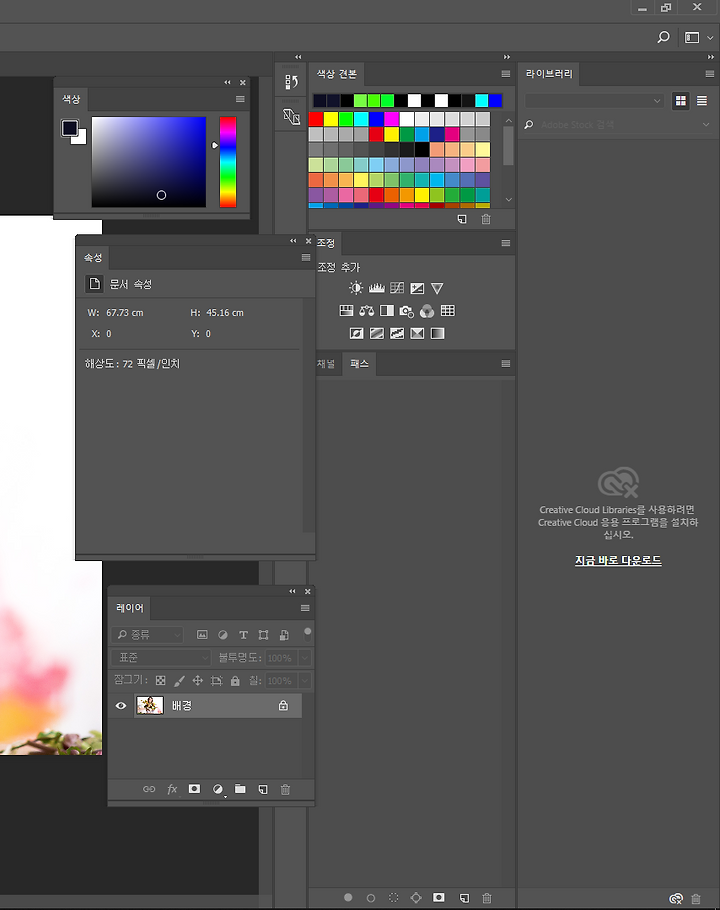Image resolution: width=720 pixels, height=910 pixels.
Task: Add a Channel Mixer adjustment
Action: pos(427,311)
